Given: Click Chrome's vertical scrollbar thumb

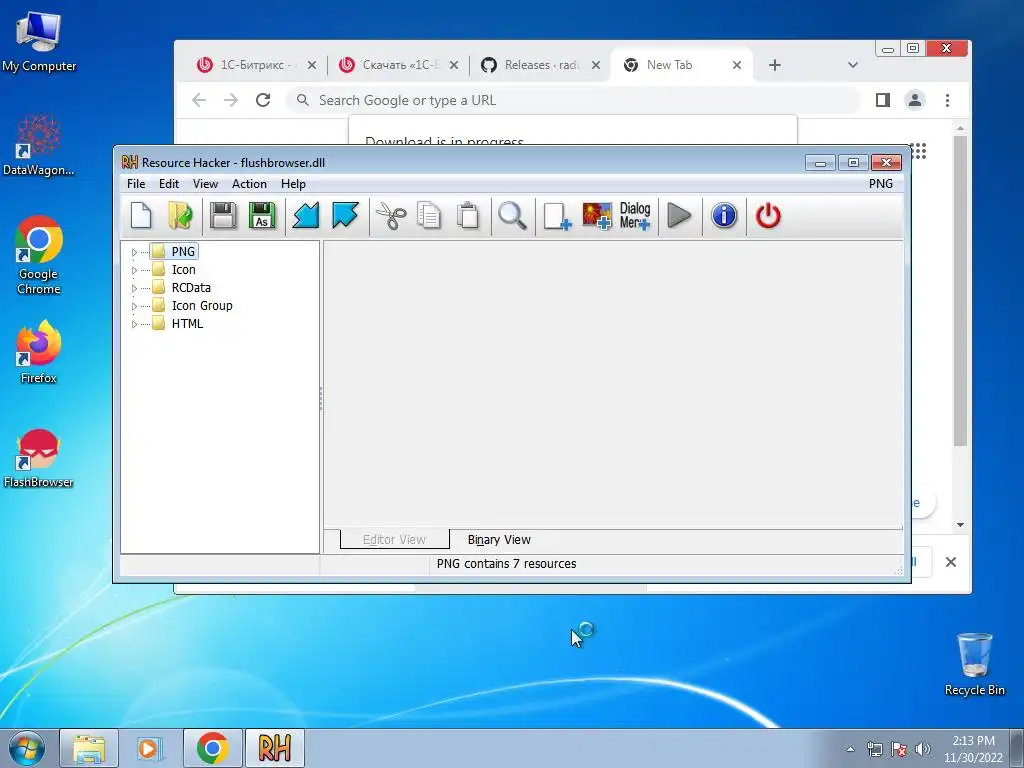Looking at the screenshot, I should 960,291.
